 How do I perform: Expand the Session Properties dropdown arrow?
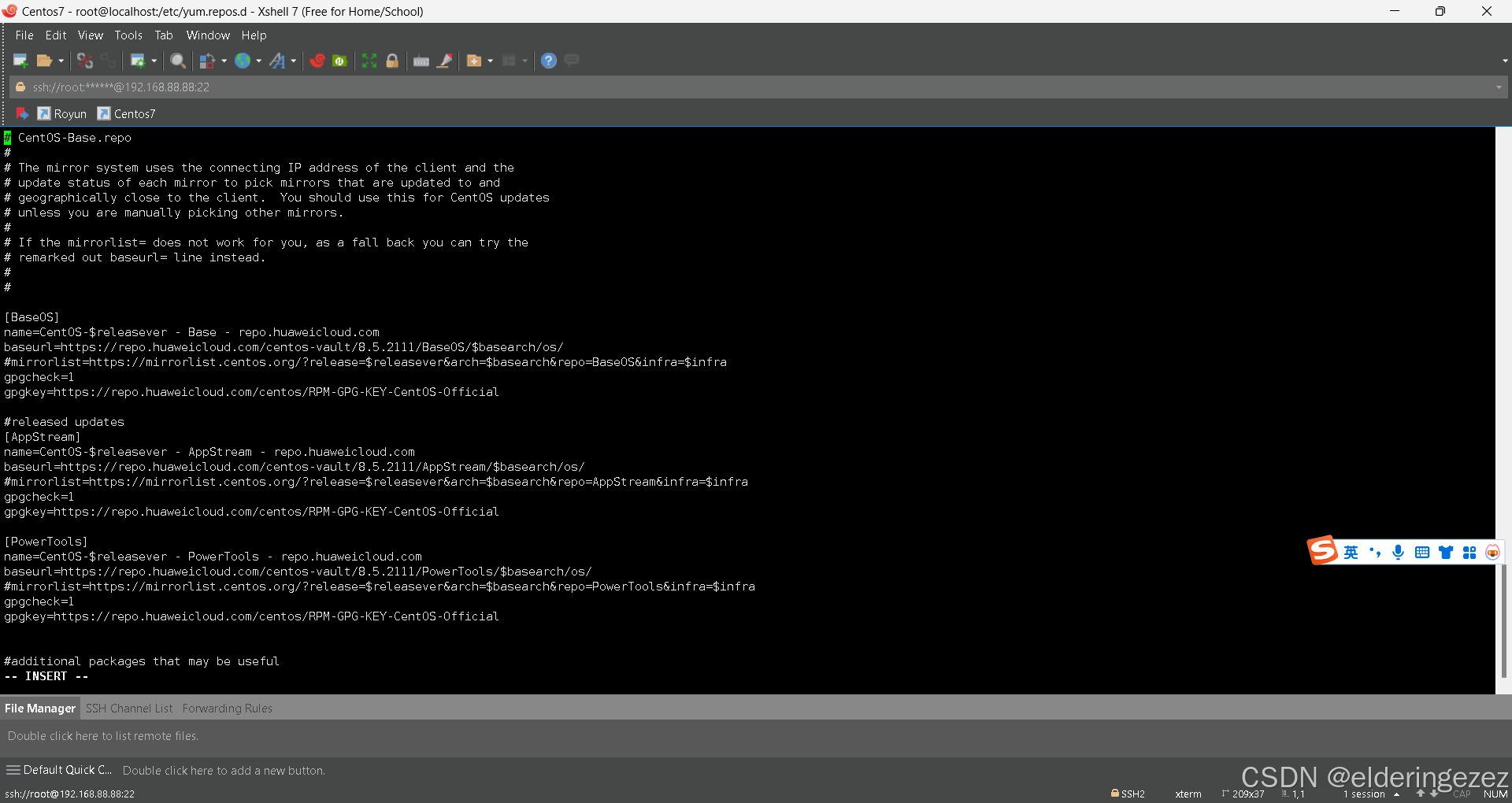tap(154, 61)
